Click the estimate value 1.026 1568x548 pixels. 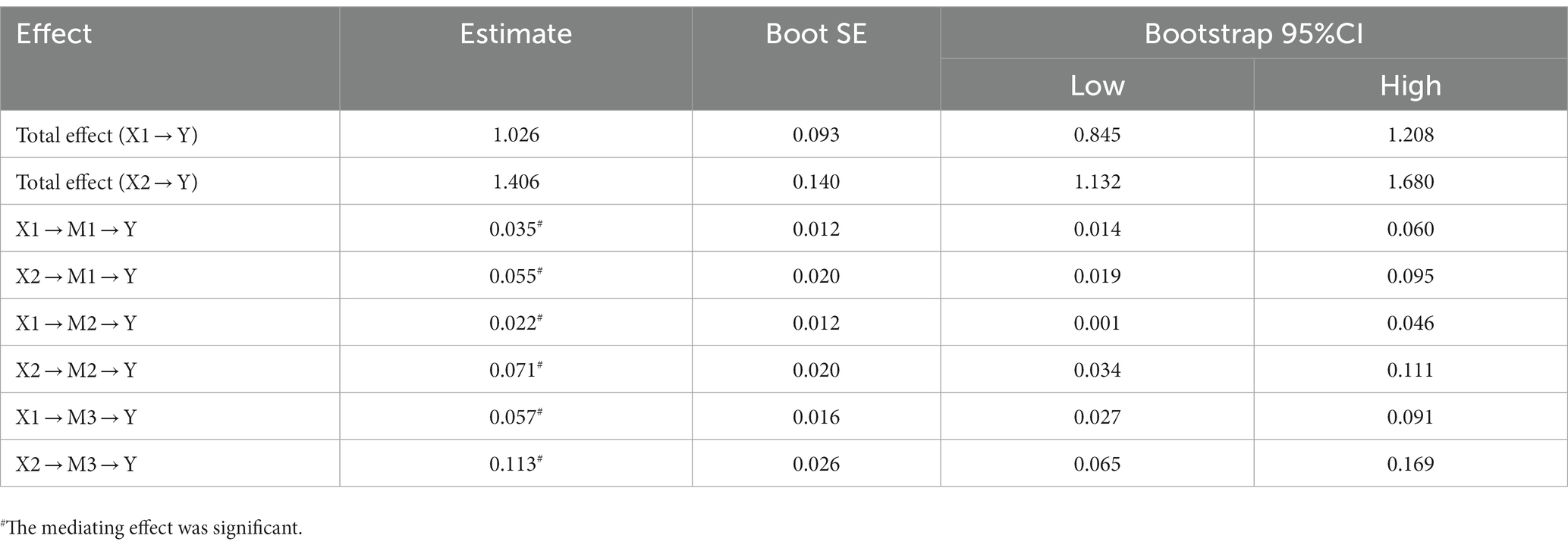point(516,135)
